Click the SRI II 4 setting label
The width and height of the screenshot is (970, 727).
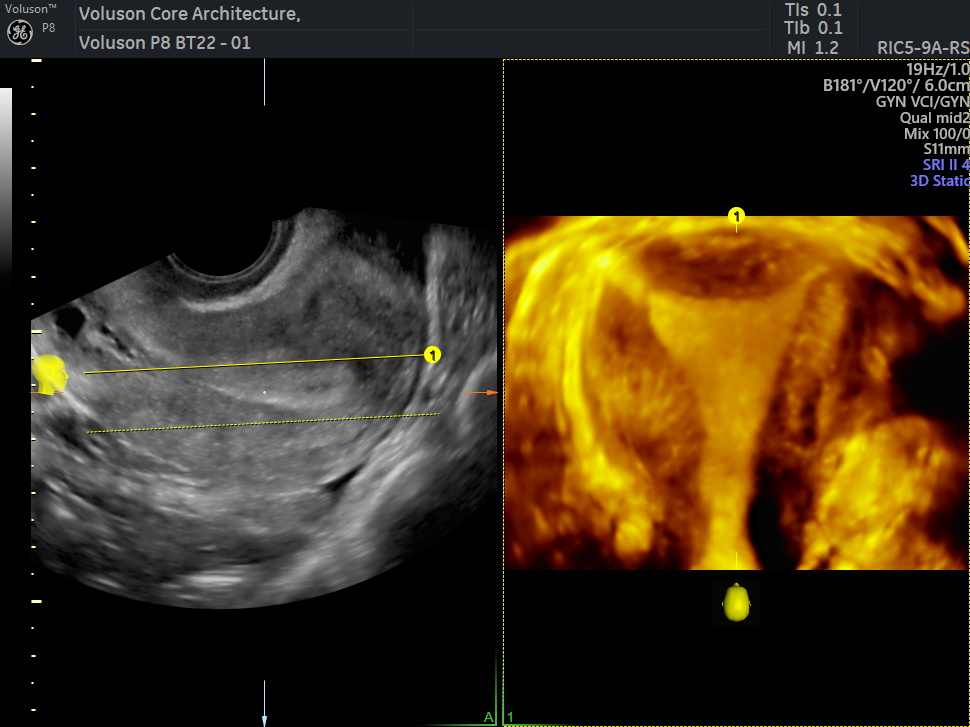click(x=945, y=165)
